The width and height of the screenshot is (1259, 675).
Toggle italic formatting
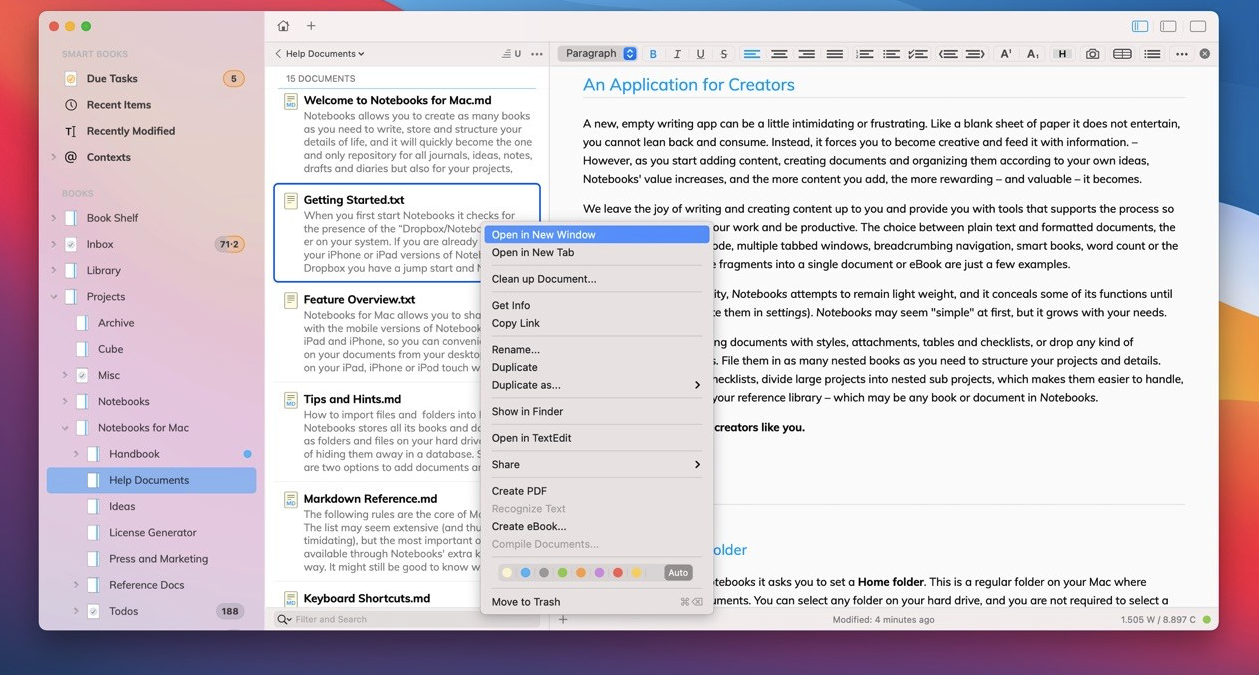pos(676,53)
